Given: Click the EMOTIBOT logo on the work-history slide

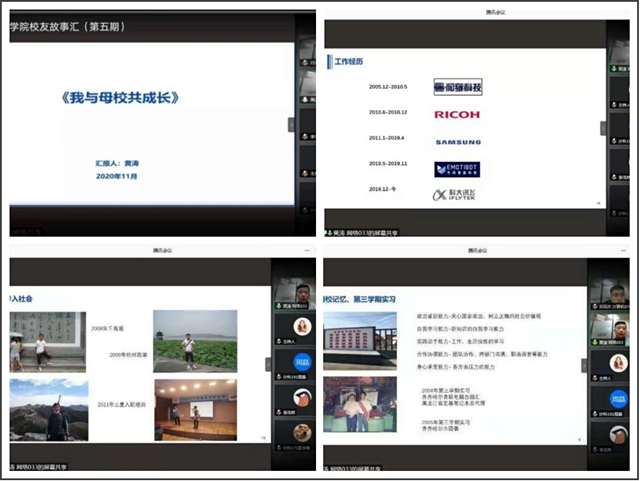Looking at the screenshot, I should coord(457,169).
